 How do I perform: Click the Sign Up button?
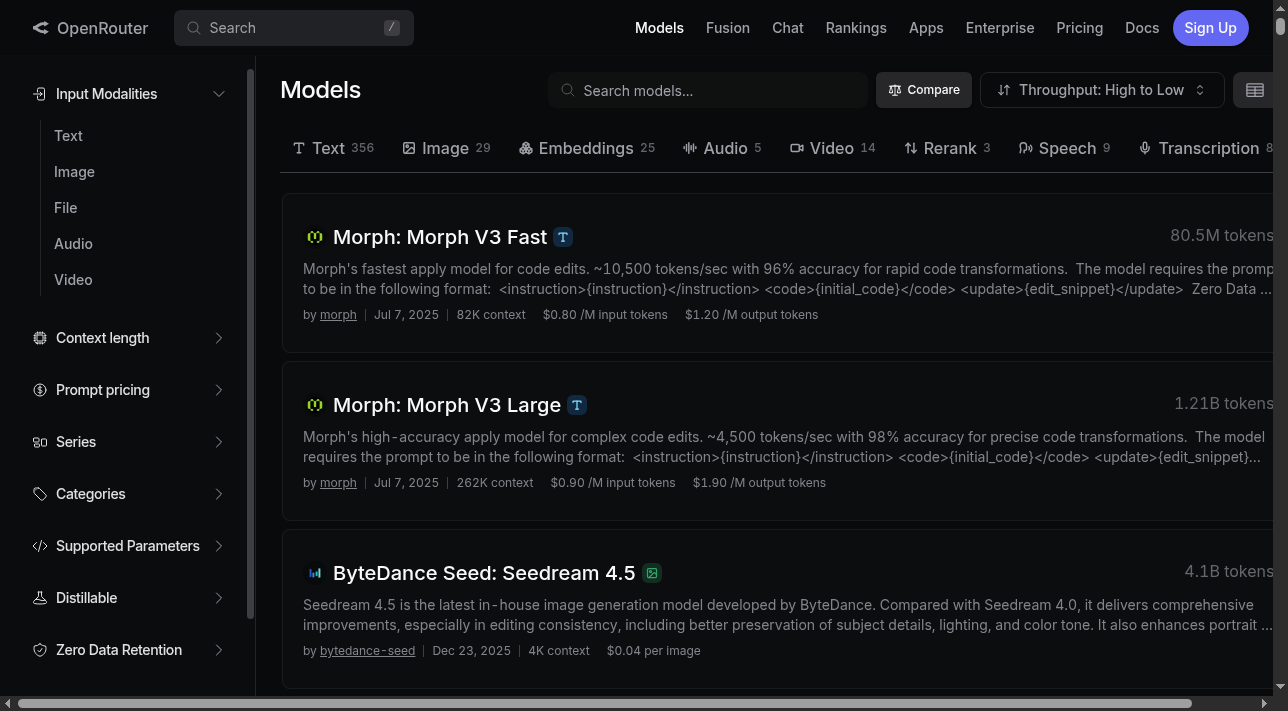[x=1211, y=28]
